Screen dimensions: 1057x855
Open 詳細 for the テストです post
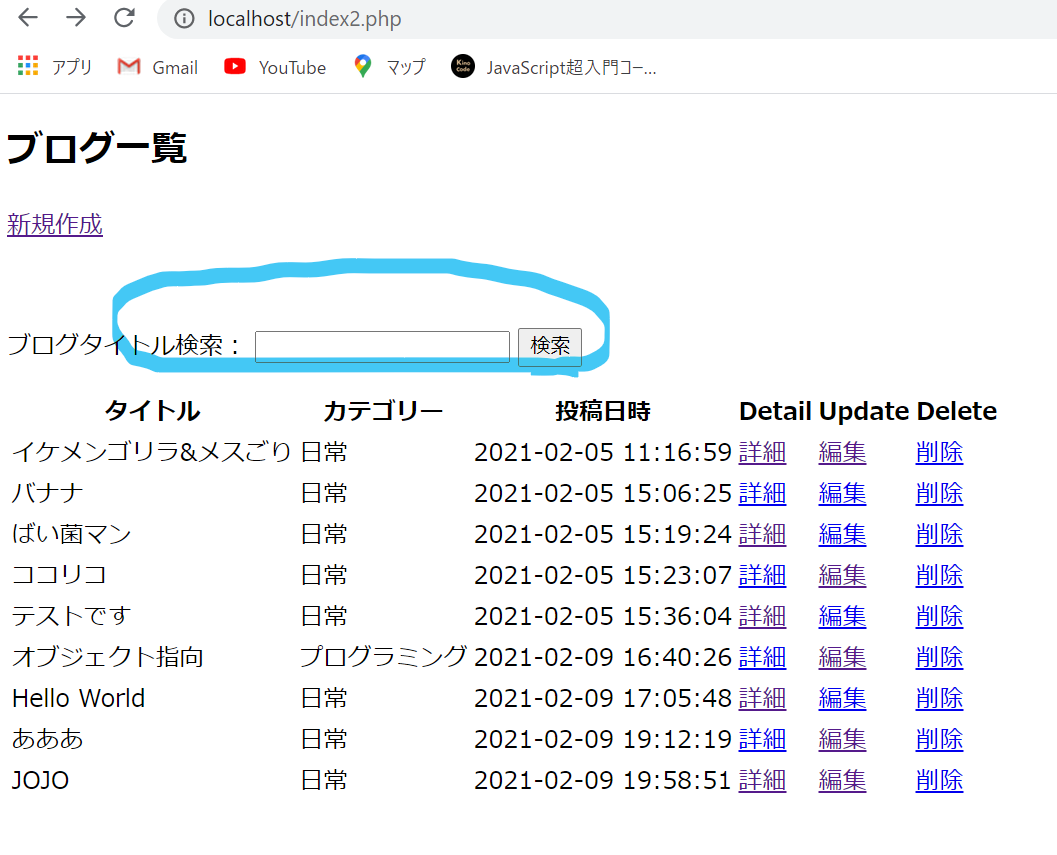762,616
